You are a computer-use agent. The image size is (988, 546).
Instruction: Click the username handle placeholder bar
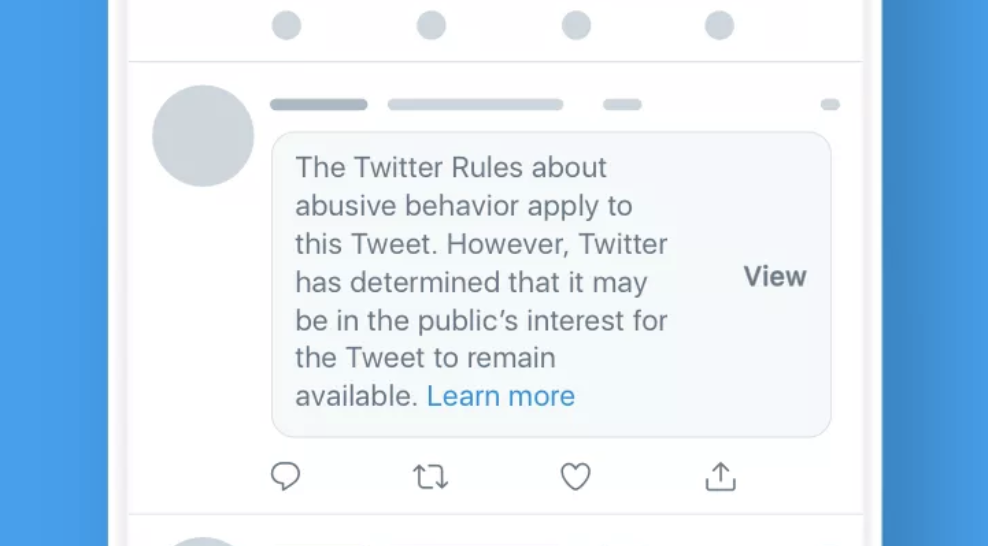(475, 104)
